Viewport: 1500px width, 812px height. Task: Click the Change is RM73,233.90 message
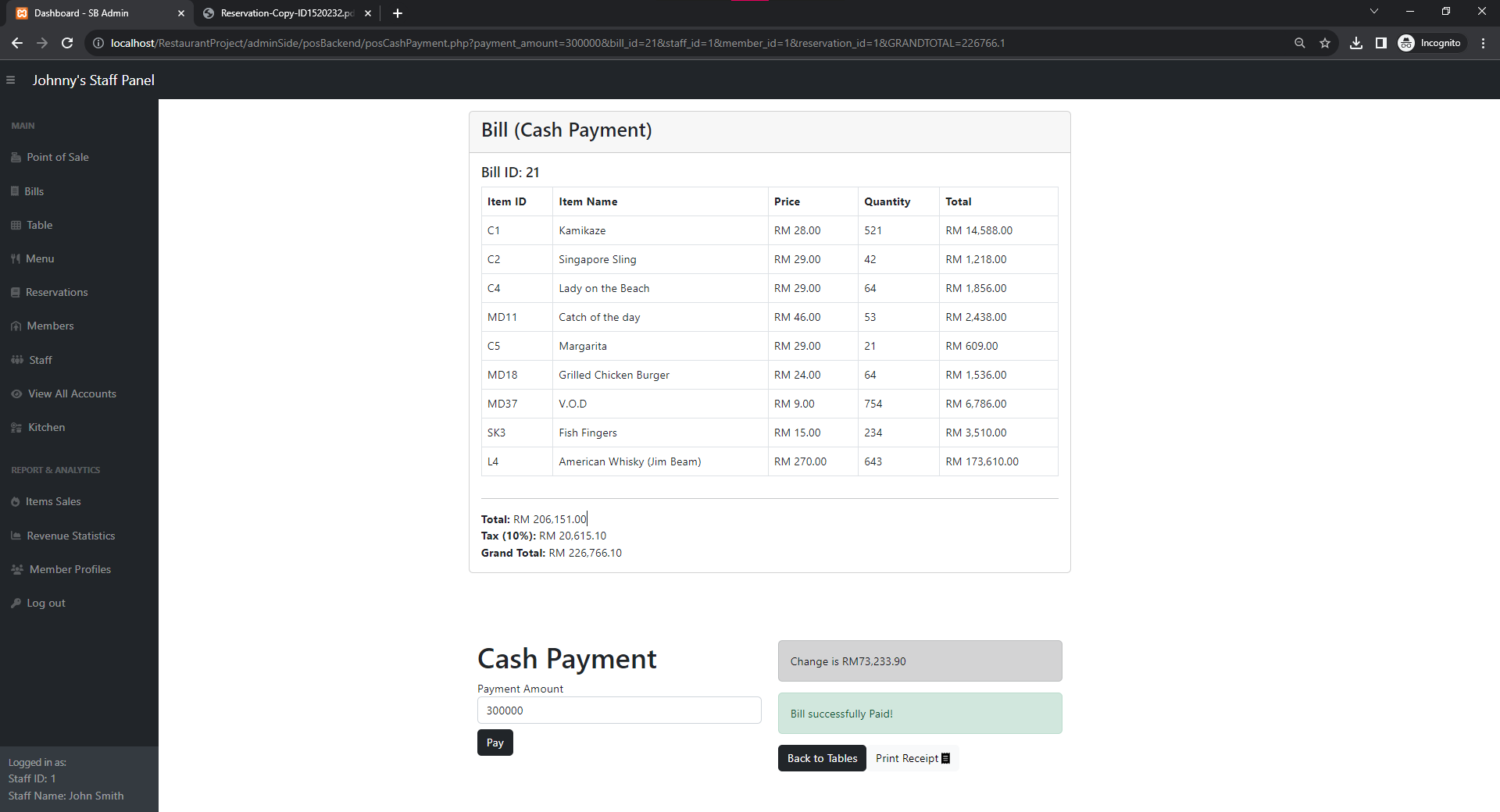[920, 661]
